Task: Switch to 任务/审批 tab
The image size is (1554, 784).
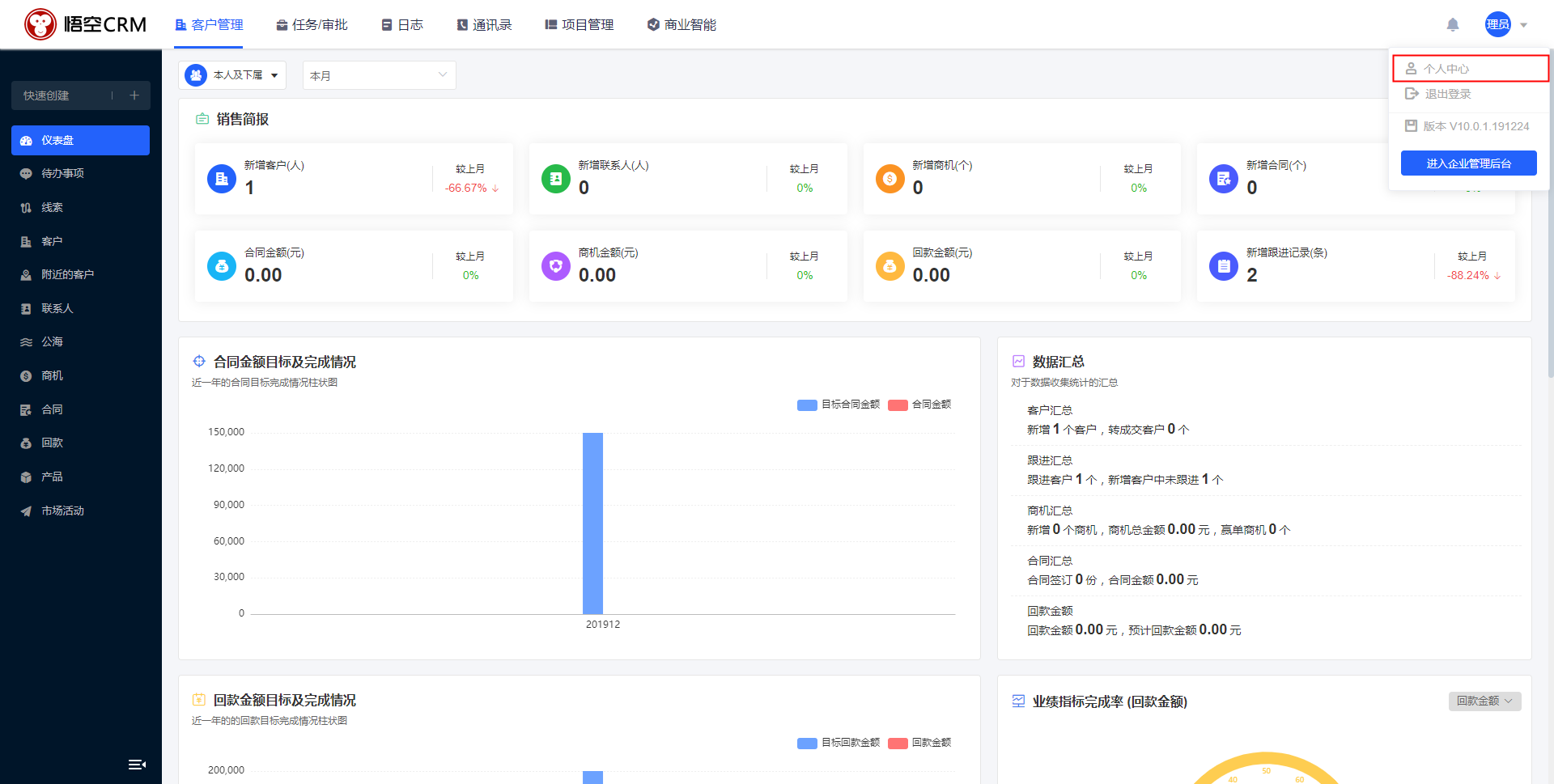Action: (312, 25)
